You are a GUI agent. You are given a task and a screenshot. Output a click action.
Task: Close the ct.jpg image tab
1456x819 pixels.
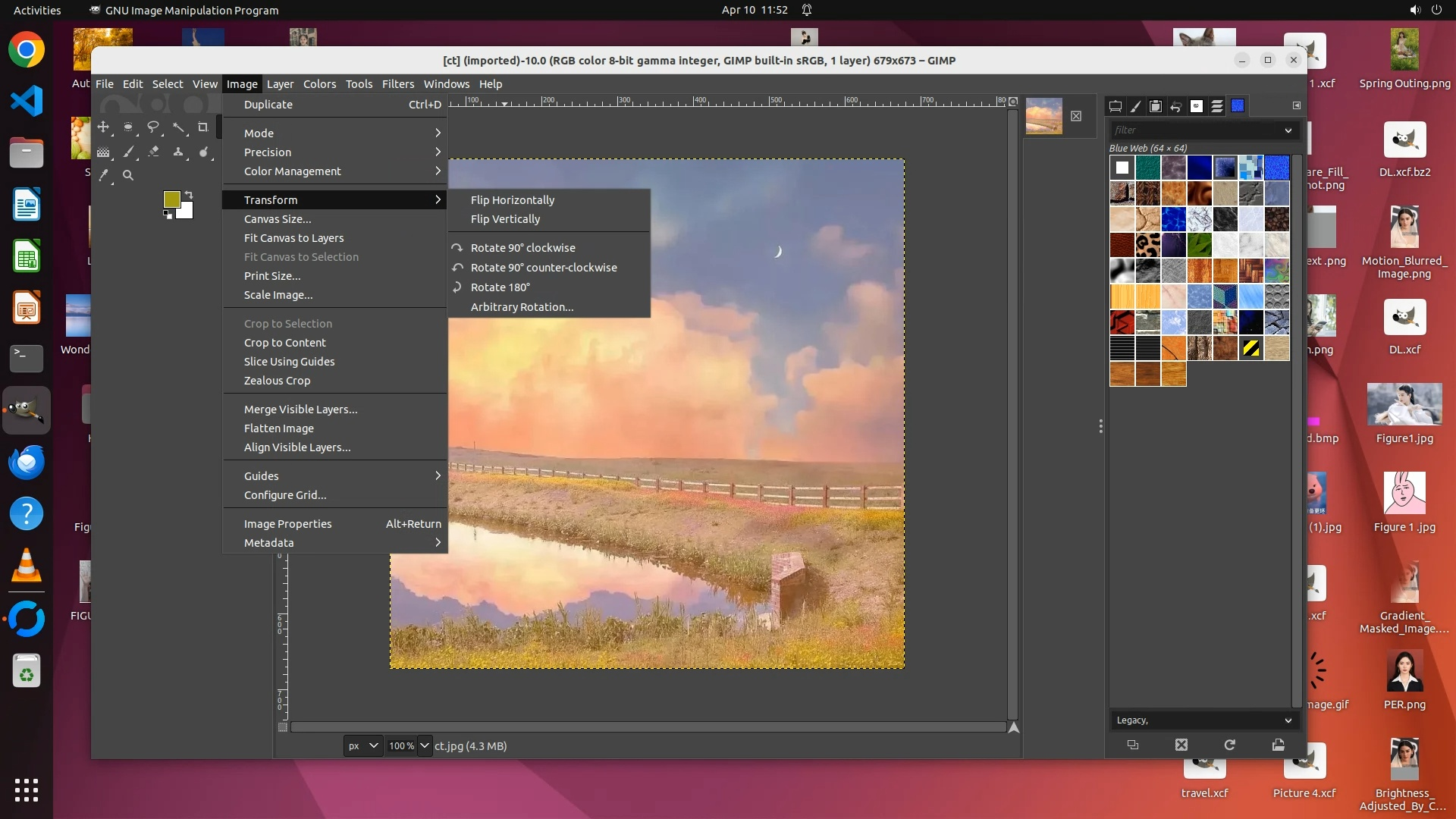pos(1076,116)
